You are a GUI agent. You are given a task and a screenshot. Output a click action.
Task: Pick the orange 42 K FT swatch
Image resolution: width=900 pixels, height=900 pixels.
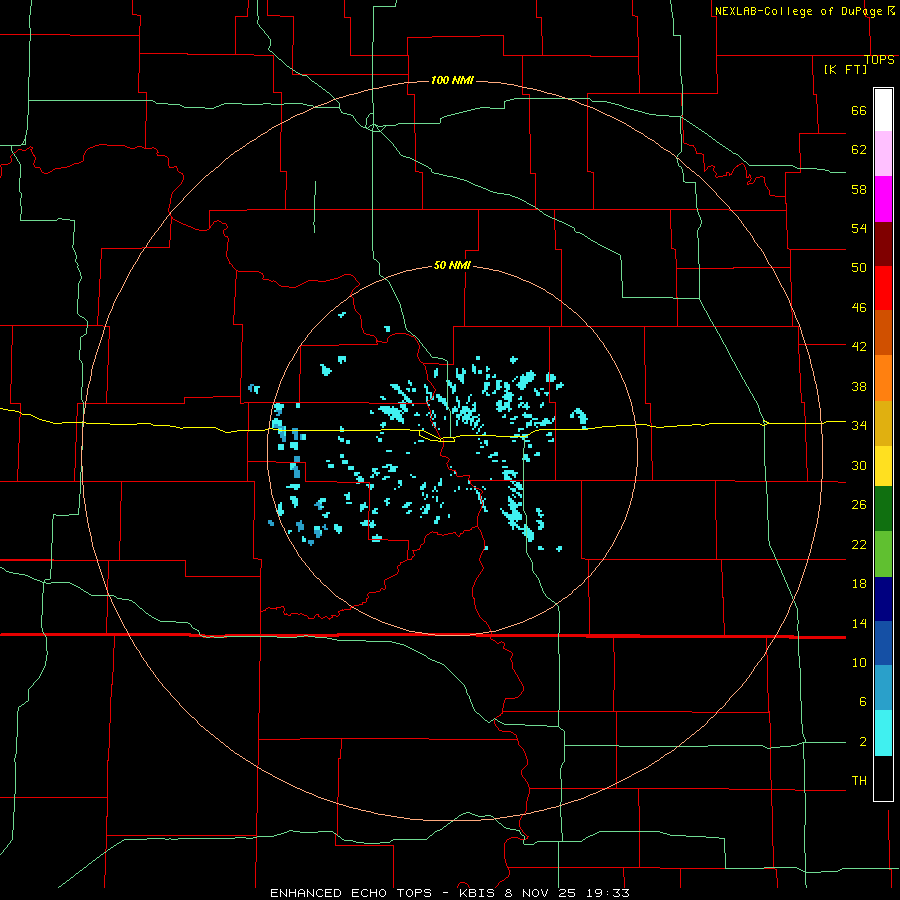[883, 378]
